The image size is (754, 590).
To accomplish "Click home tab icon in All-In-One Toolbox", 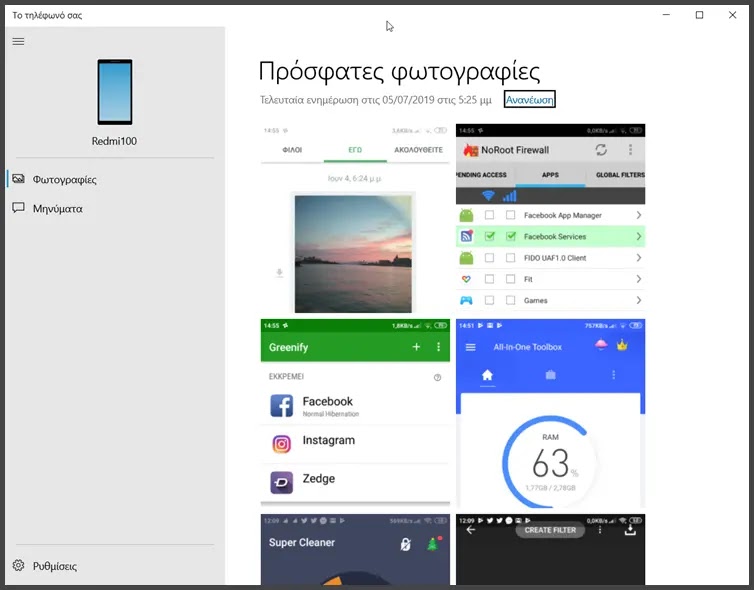I will pos(487,375).
